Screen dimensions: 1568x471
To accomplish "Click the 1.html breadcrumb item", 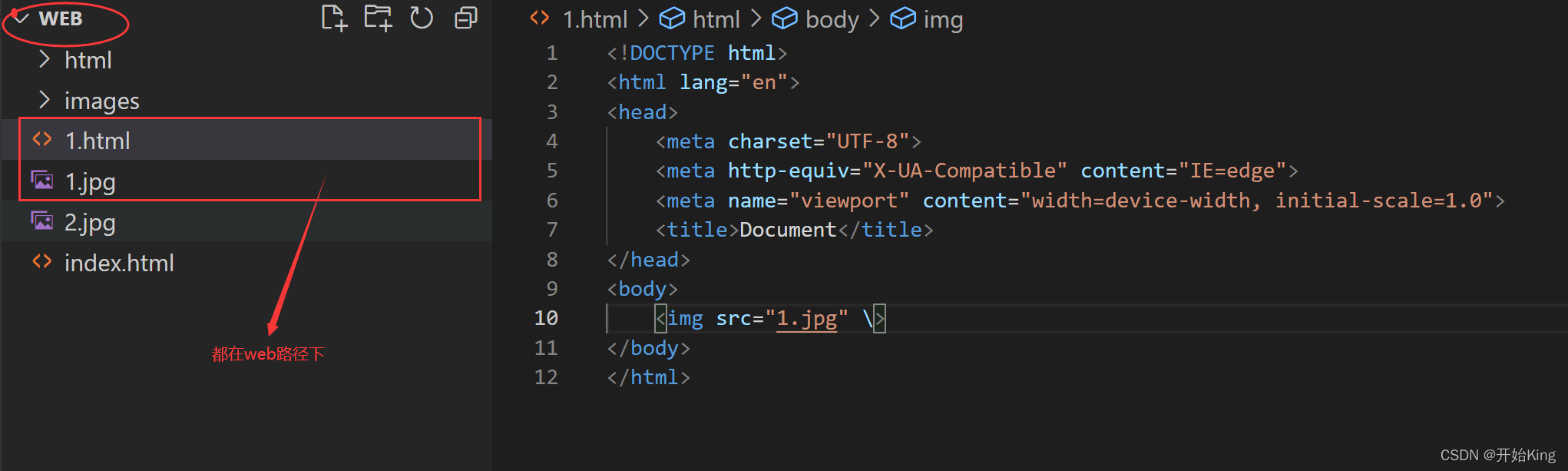I will (x=595, y=18).
